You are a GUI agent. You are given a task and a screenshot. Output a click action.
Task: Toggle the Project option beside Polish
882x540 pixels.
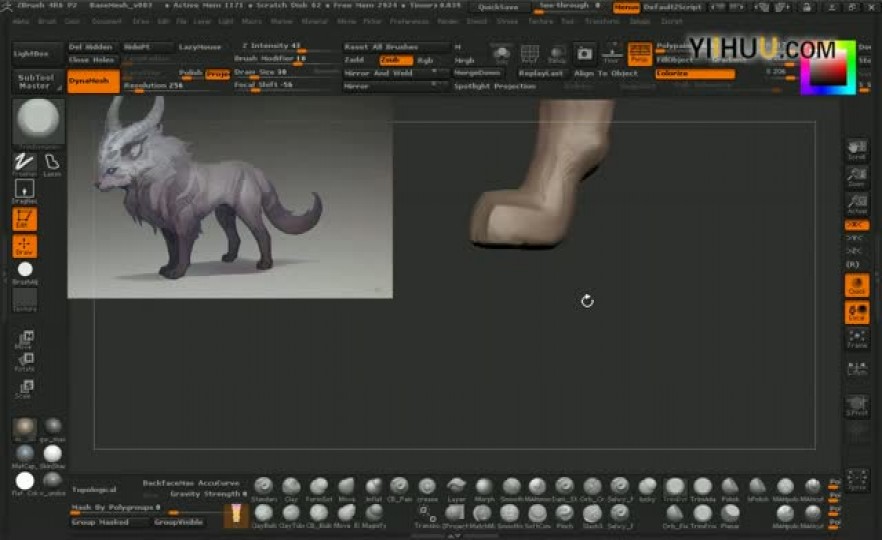point(218,74)
